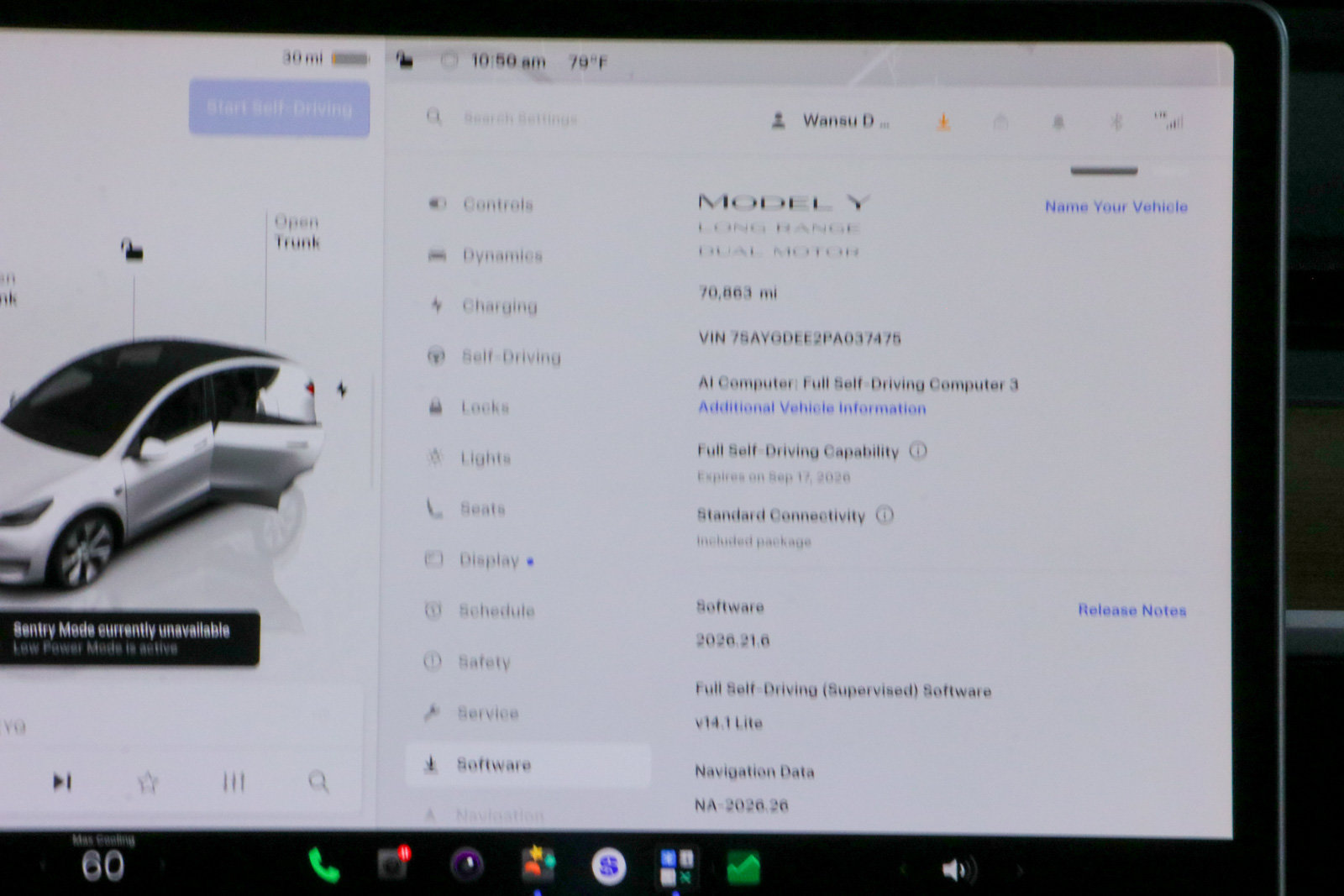Open the Wansu D driver profile menu
Viewport: 1344px width, 896px height.
tap(830, 121)
